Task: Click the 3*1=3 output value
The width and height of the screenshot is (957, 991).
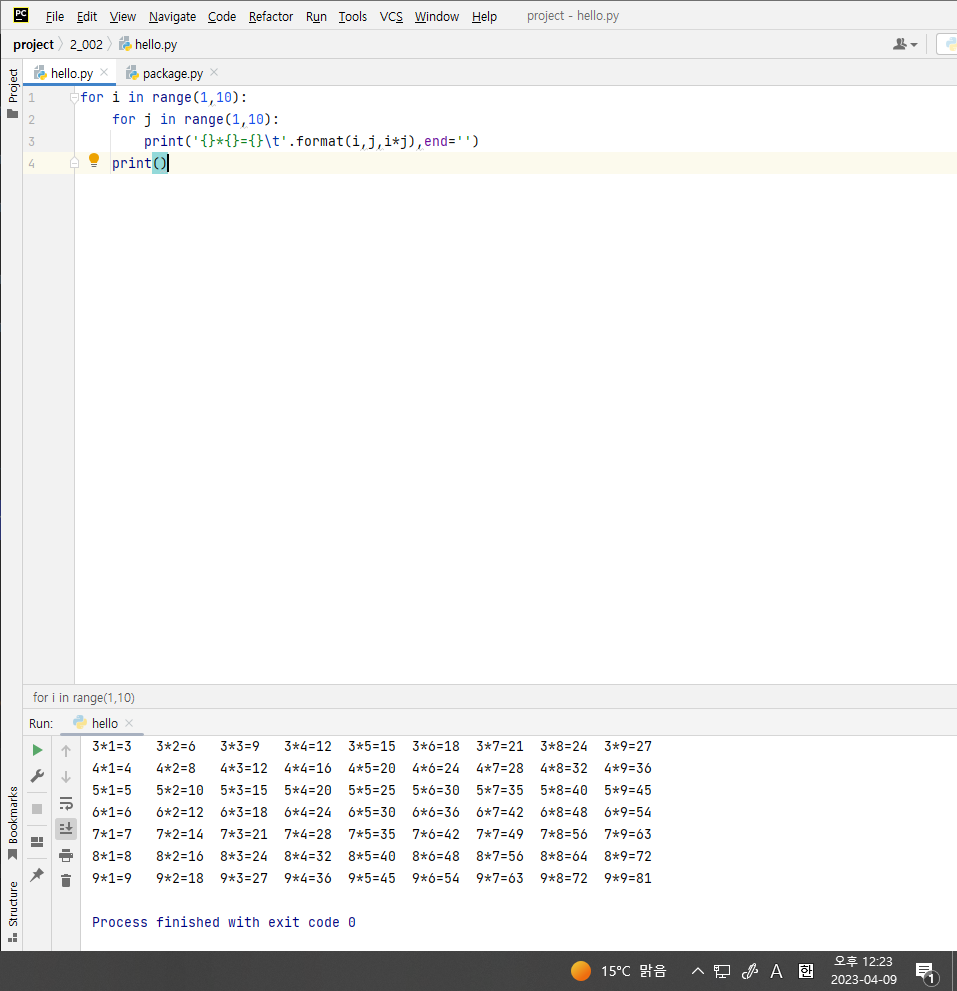Action: pos(112,746)
